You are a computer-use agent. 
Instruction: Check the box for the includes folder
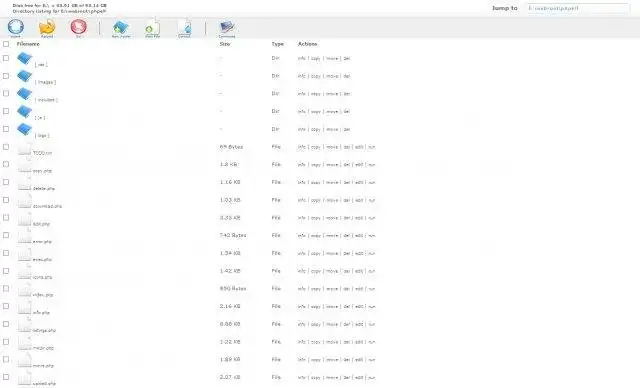[6, 93]
